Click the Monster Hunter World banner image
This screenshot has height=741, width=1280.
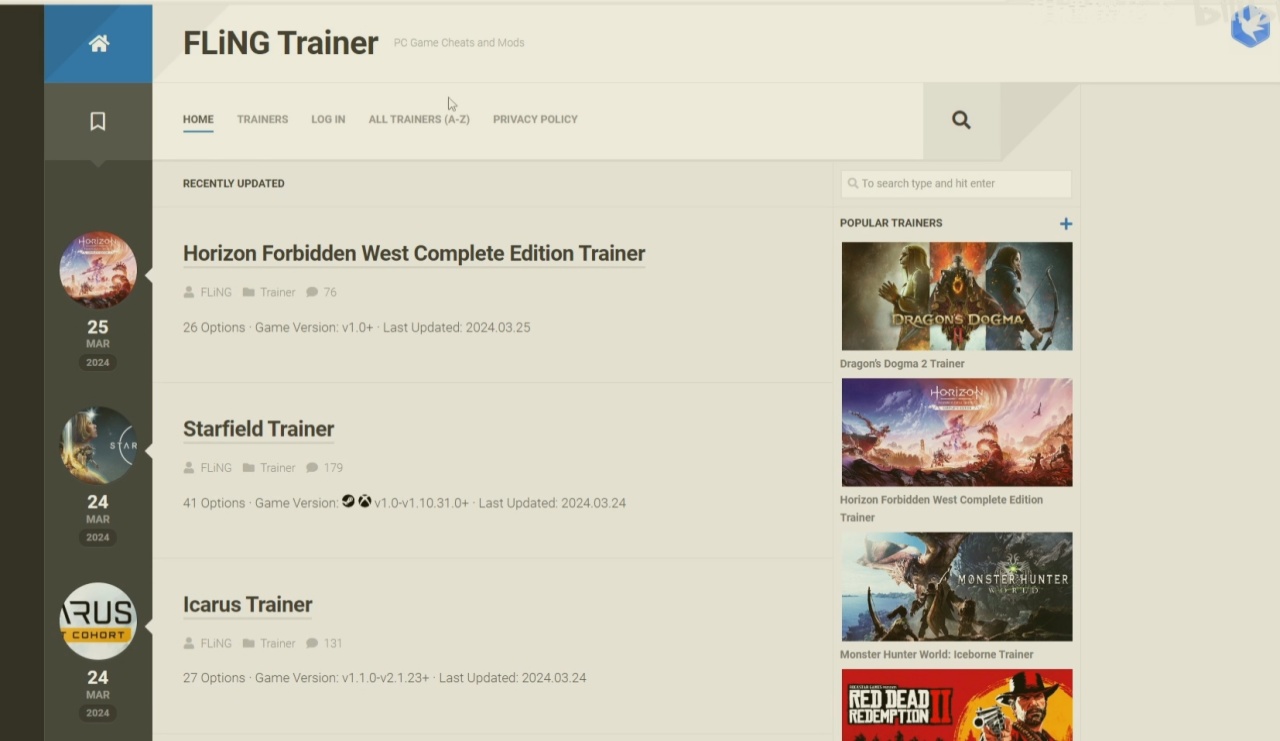tap(957, 586)
